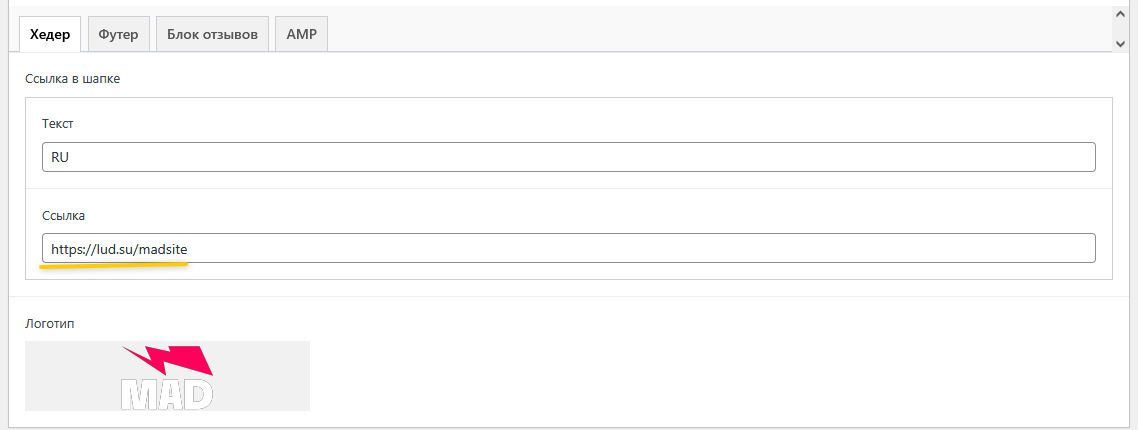
Task: Click the MAD lettering in logo image
Action: tap(167, 393)
